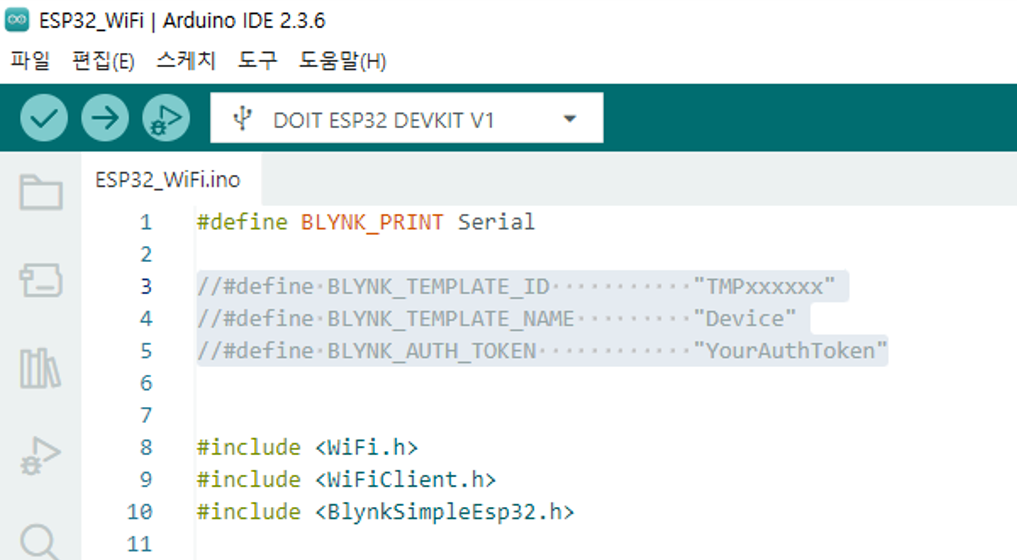The width and height of the screenshot is (1017, 560).
Task: Expand board selector using dropdown arrow
Action: [x=569, y=119]
